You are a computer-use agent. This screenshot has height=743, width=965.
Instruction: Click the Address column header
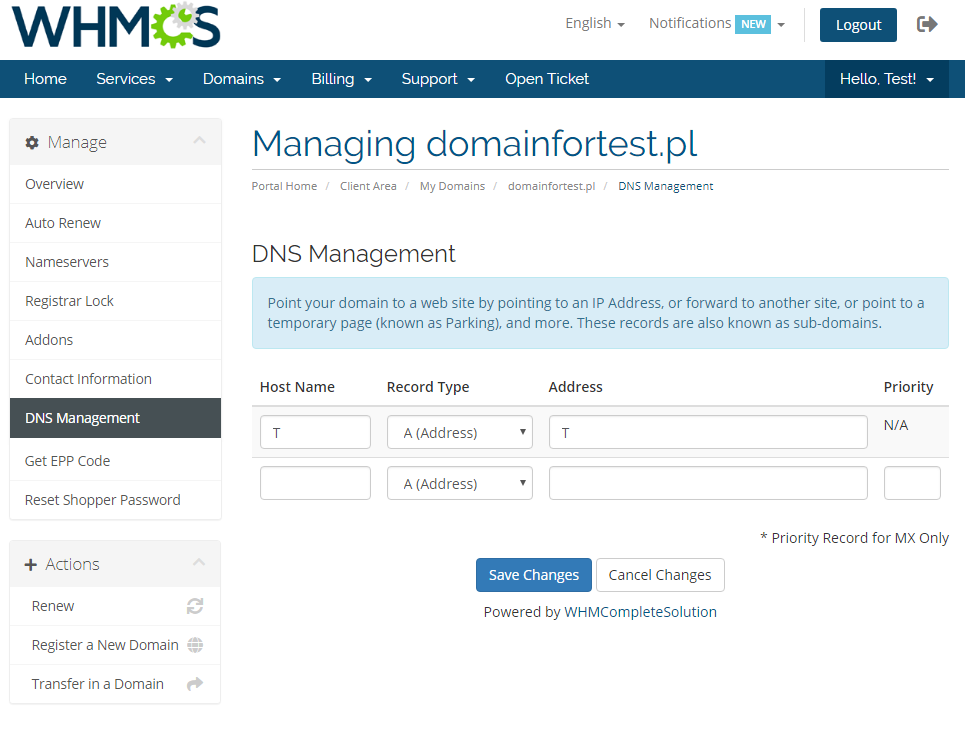[575, 387]
